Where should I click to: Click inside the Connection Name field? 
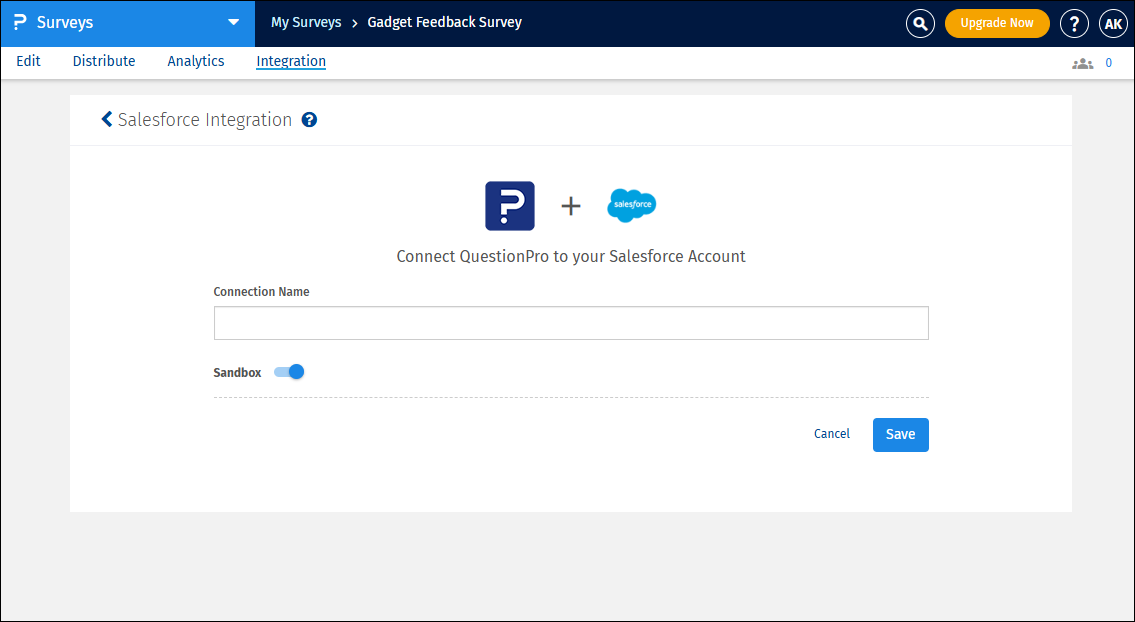point(570,322)
